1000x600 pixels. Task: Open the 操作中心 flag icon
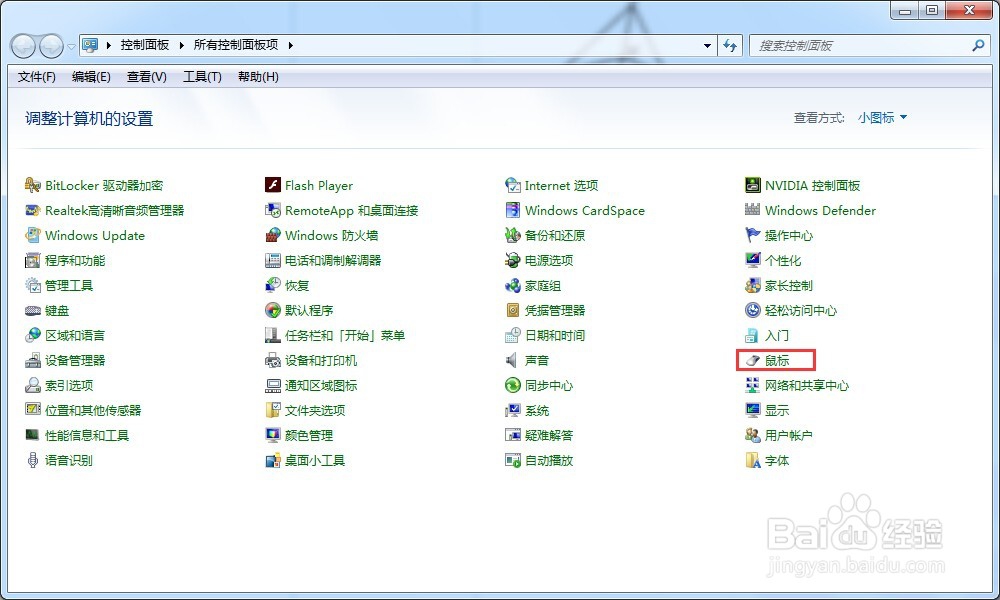click(753, 235)
